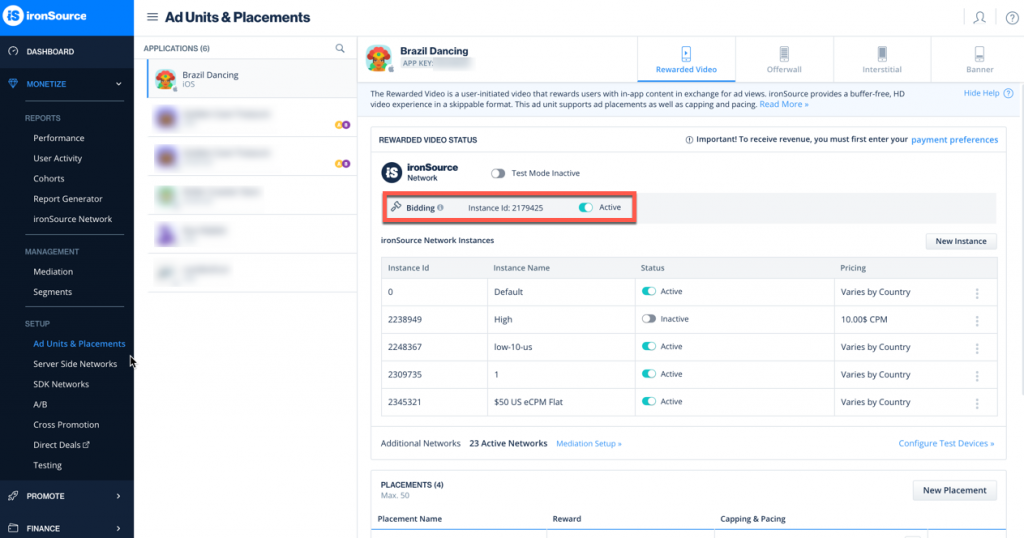Select Brazil Dancing in applications list

252,79
